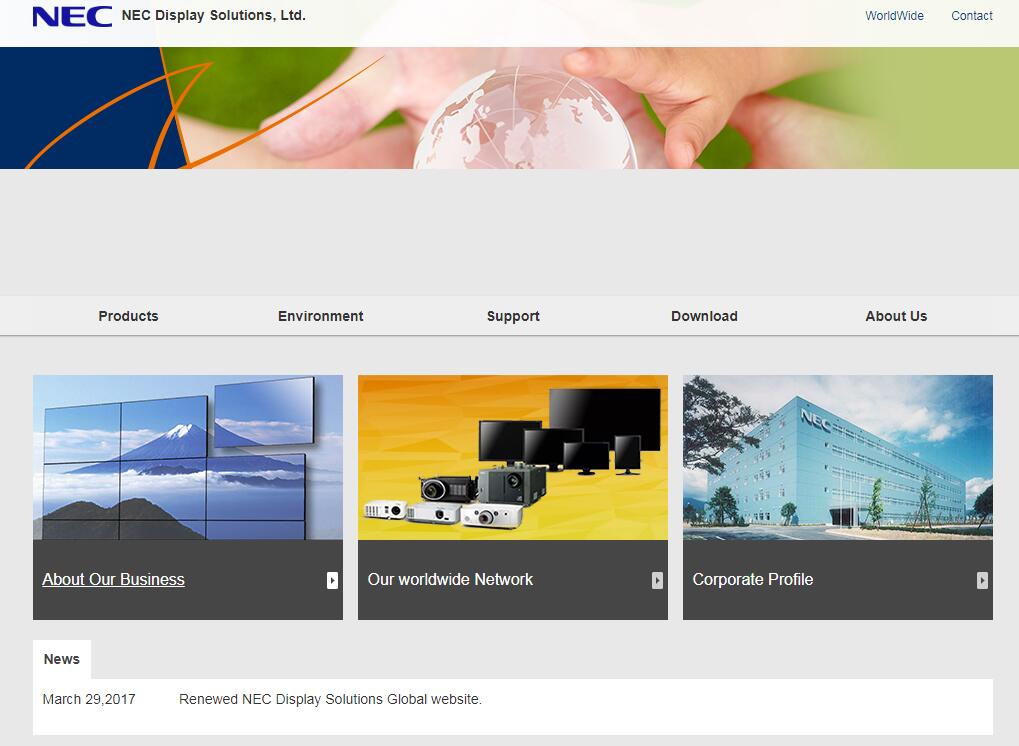Open the About Us menu
This screenshot has height=746, width=1019.
[x=896, y=316]
